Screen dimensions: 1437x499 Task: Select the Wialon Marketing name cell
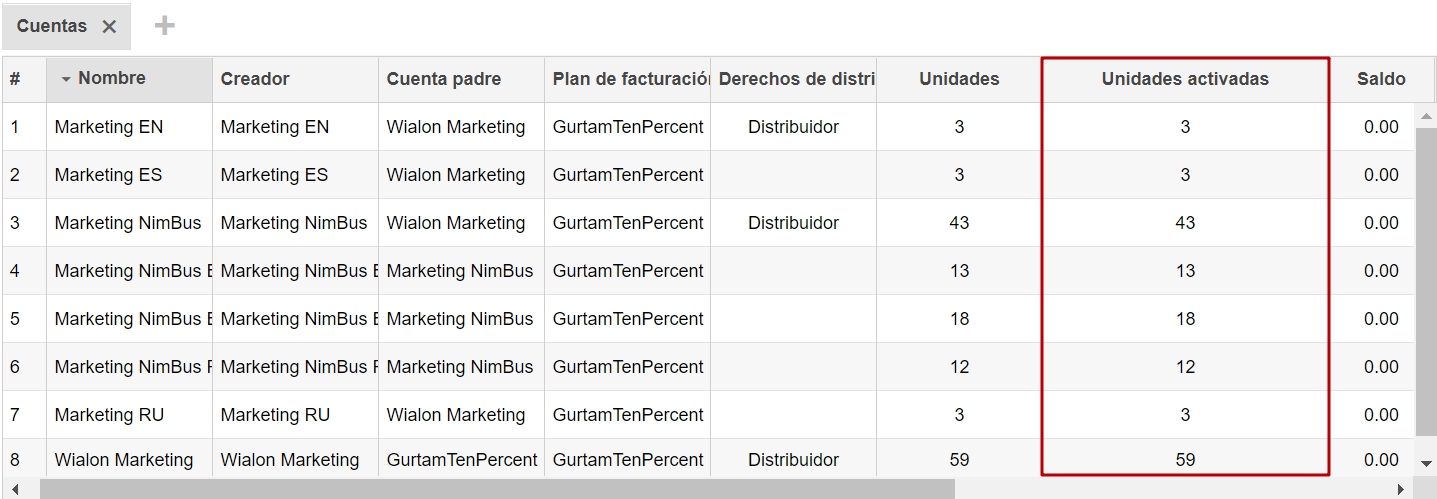pos(123,460)
